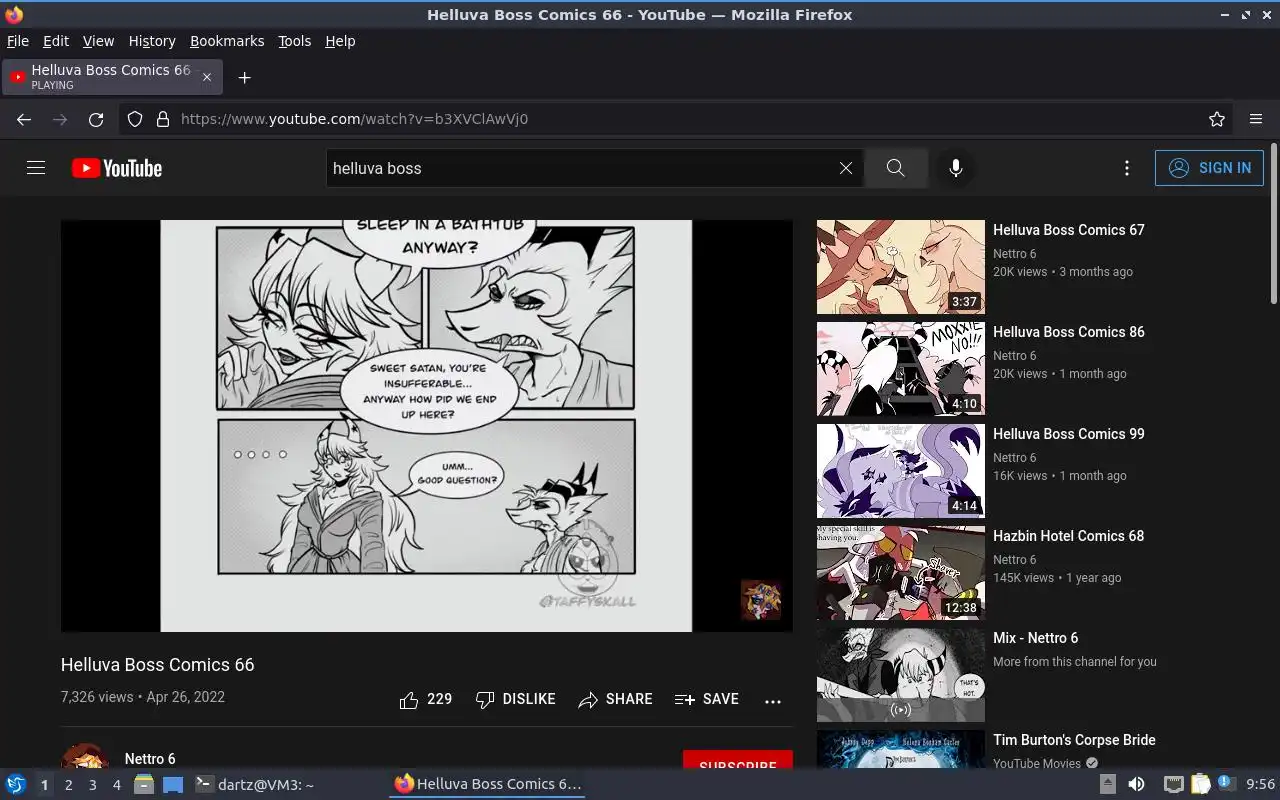Open the clipboard tray icon
The width and height of the screenshot is (1280, 800).
click(x=1201, y=785)
